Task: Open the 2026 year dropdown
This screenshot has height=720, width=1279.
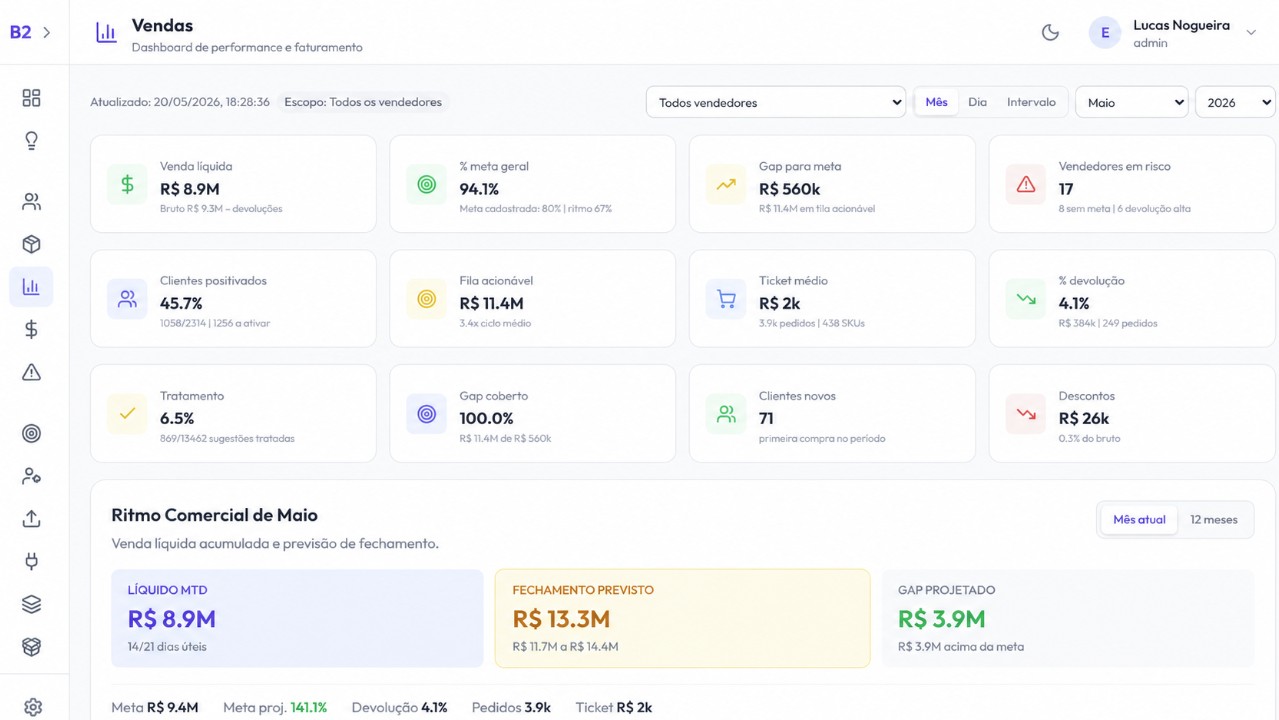Action: (x=1235, y=102)
